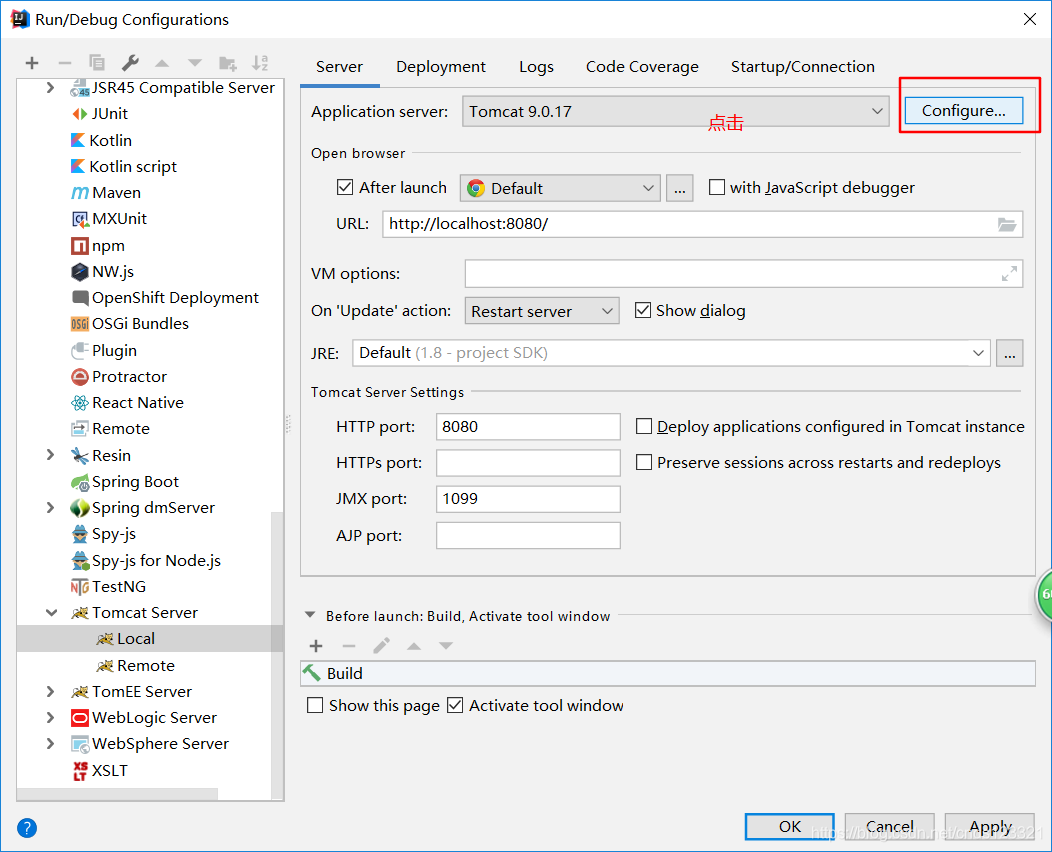The height and width of the screenshot is (852, 1052).
Task: Click the Before launch edit pencil icon
Action: (381, 646)
